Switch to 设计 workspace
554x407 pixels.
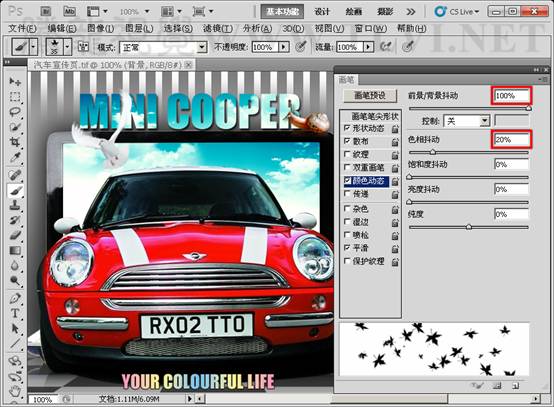point(322,12)
